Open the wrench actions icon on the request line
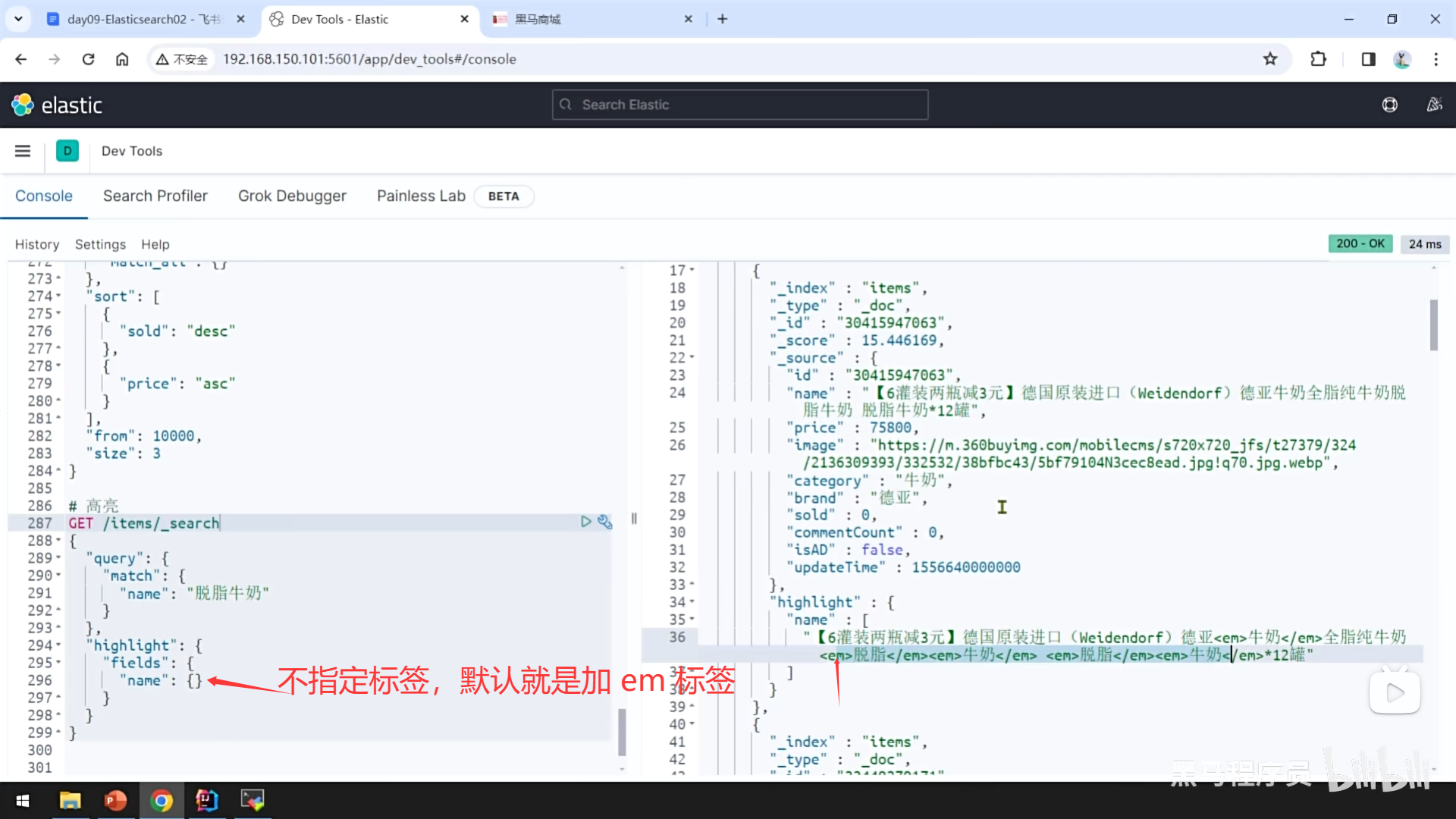 click(x=604, y=522)
